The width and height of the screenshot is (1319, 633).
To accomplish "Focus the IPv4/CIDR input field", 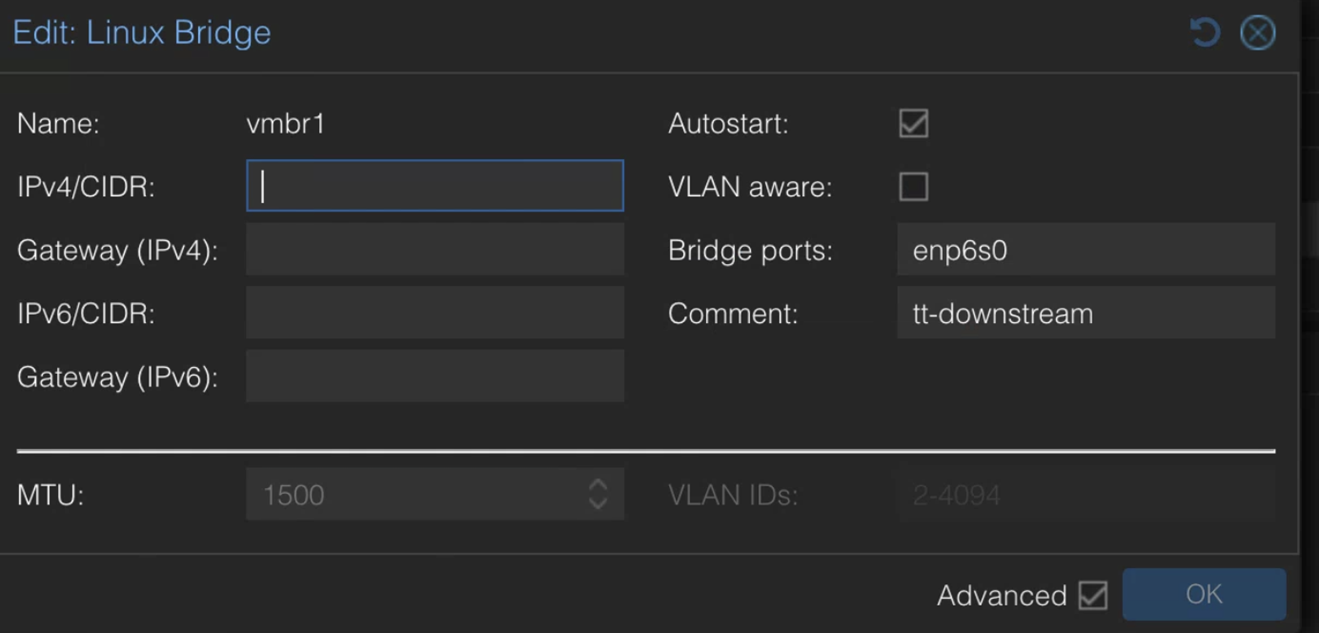I will [x=435, y=186].
